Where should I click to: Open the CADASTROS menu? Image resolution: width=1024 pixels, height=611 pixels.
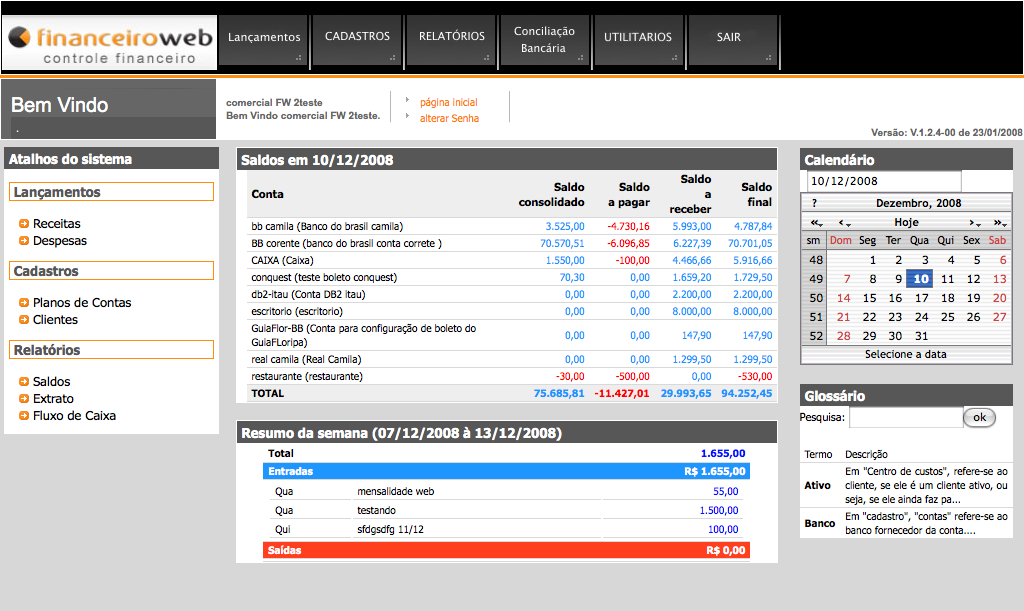click(x=357, y=40)
